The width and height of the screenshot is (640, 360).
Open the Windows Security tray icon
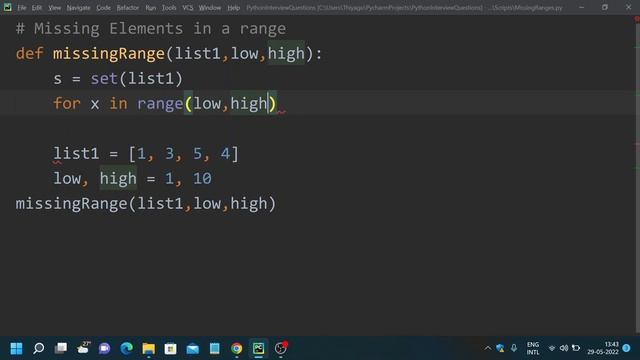point(500,348)
